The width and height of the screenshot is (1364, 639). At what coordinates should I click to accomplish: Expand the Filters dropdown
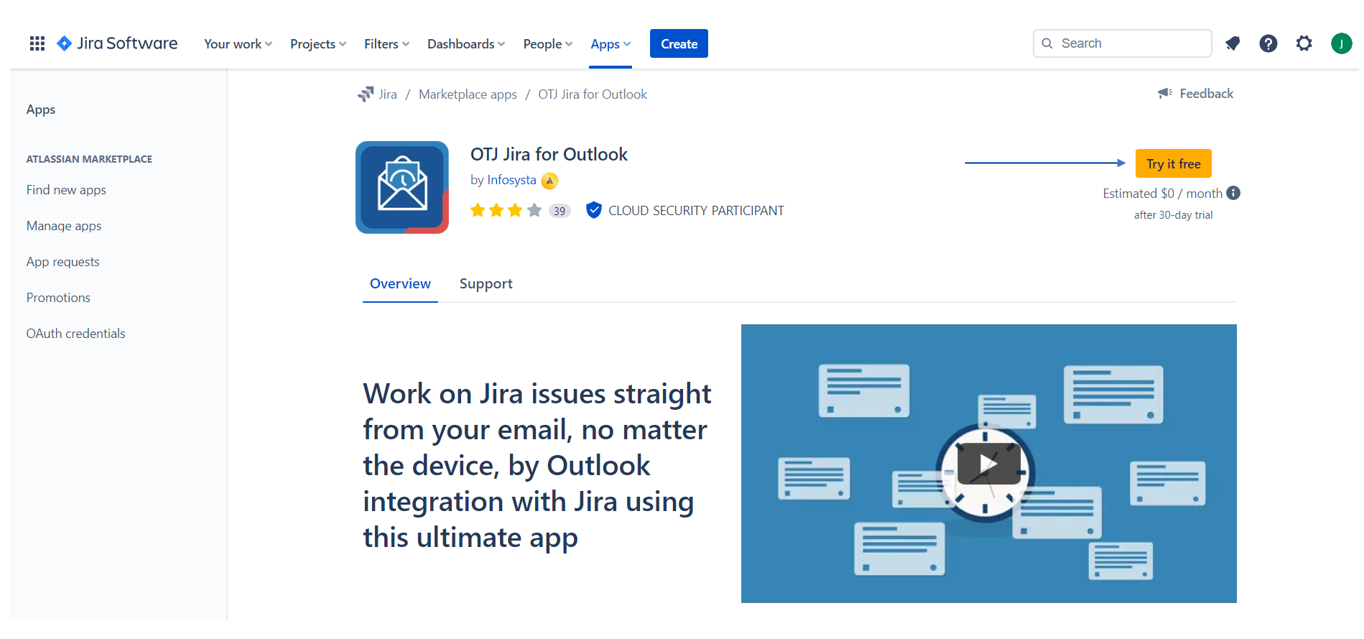point(387,44)
